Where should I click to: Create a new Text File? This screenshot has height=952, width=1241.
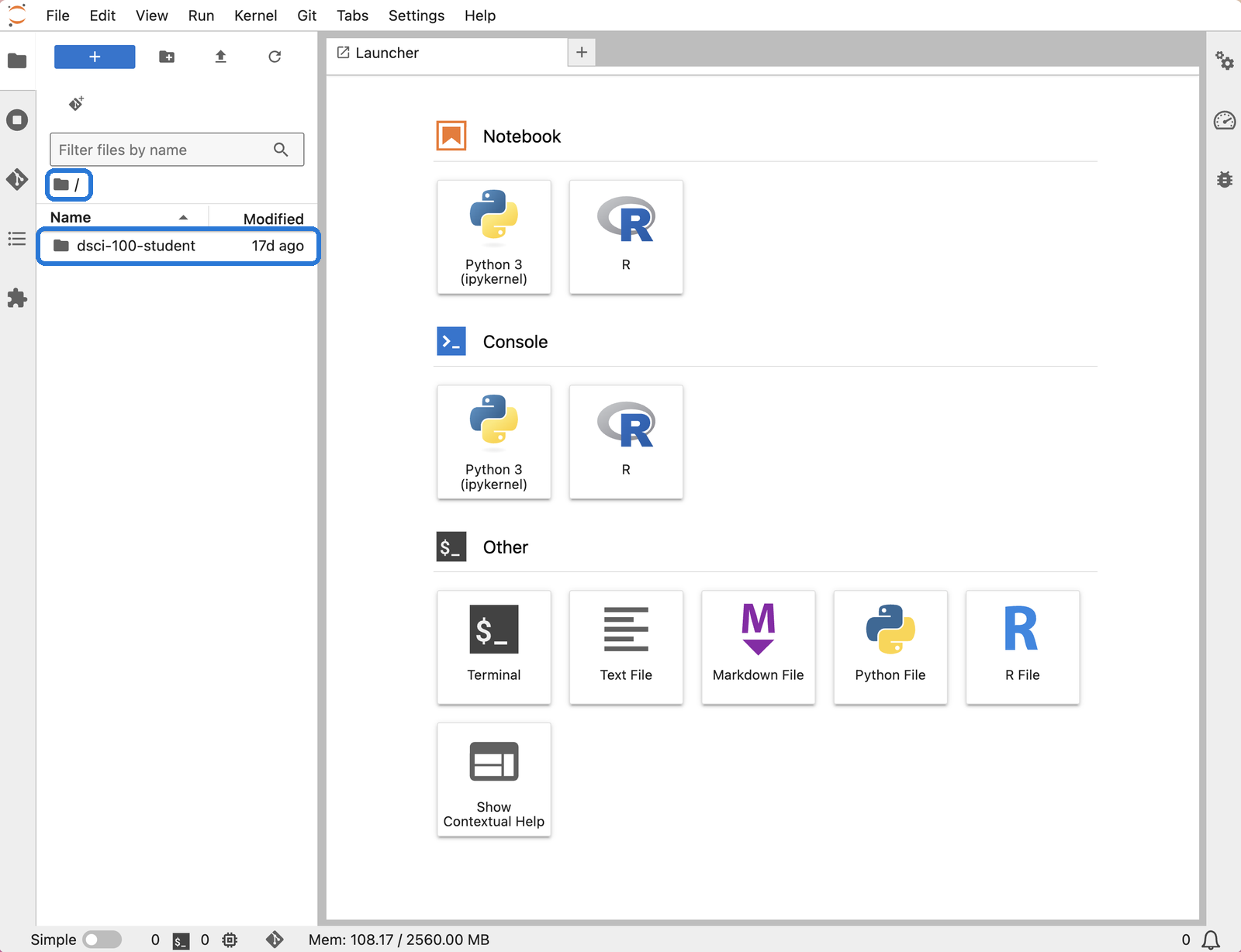point(626,647)
